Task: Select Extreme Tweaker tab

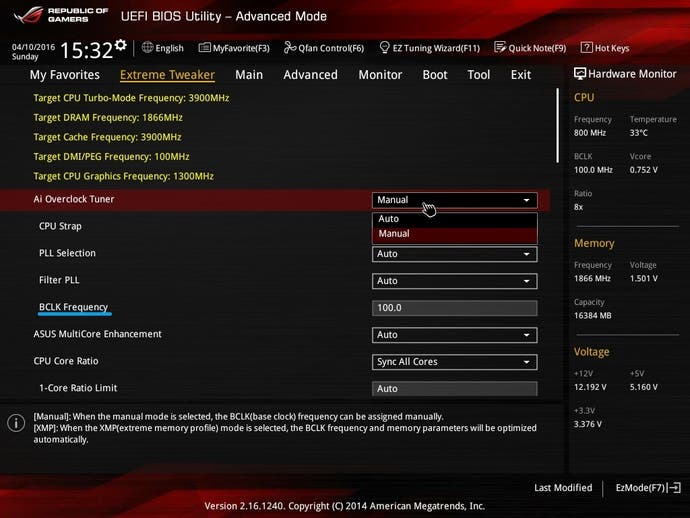Action: tap(167, 75)
